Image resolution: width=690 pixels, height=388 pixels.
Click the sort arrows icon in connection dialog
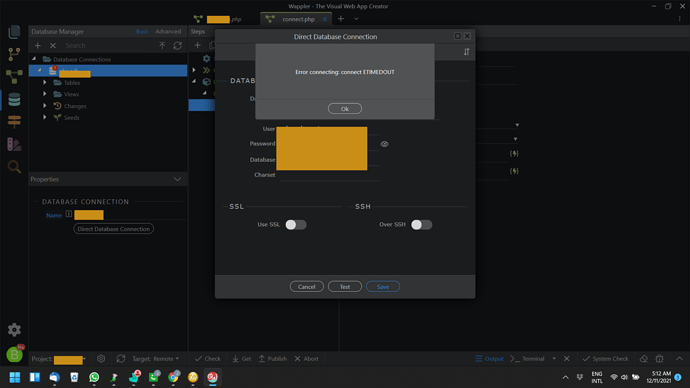coord(466,52)
